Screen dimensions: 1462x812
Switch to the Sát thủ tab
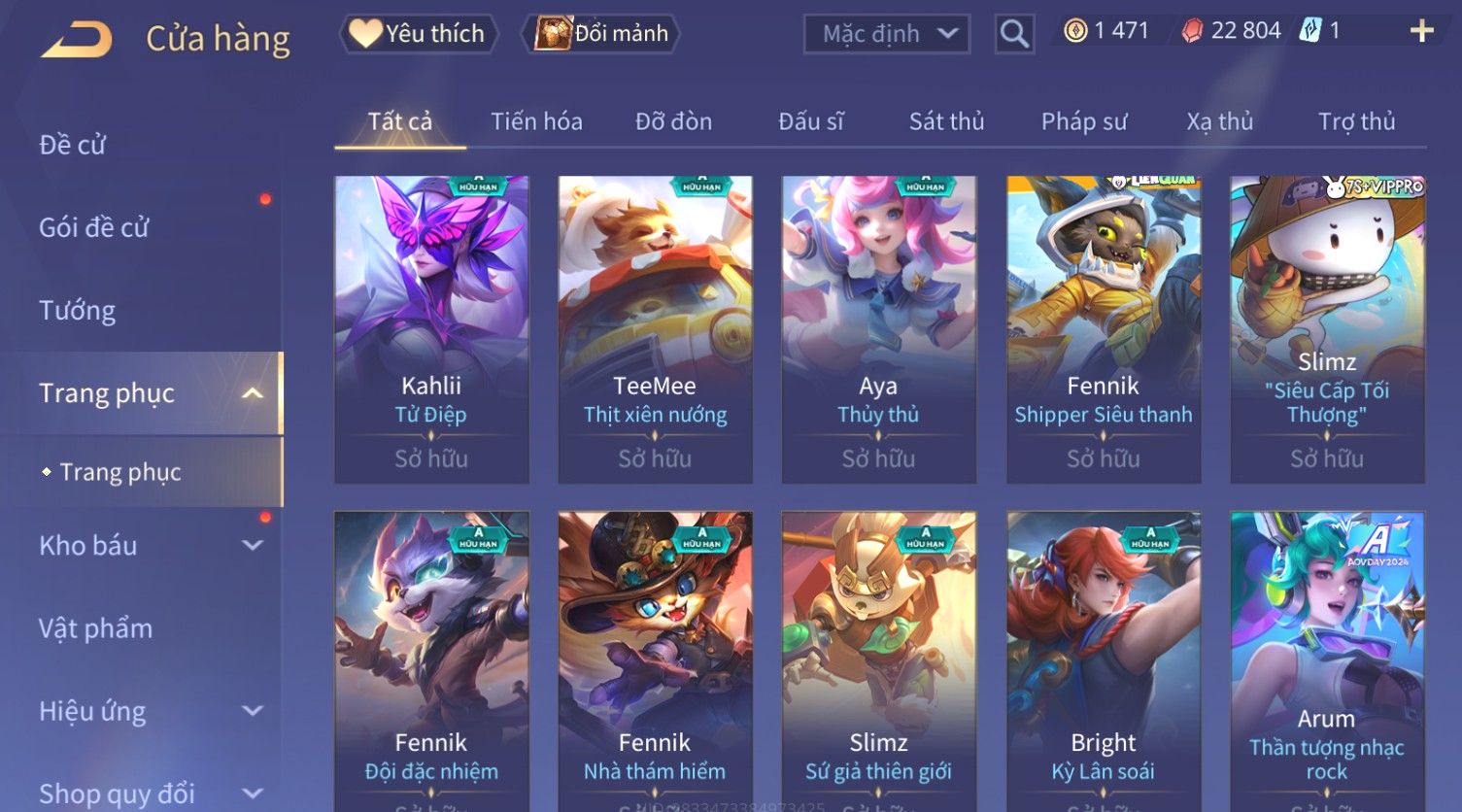coord(946,121)
